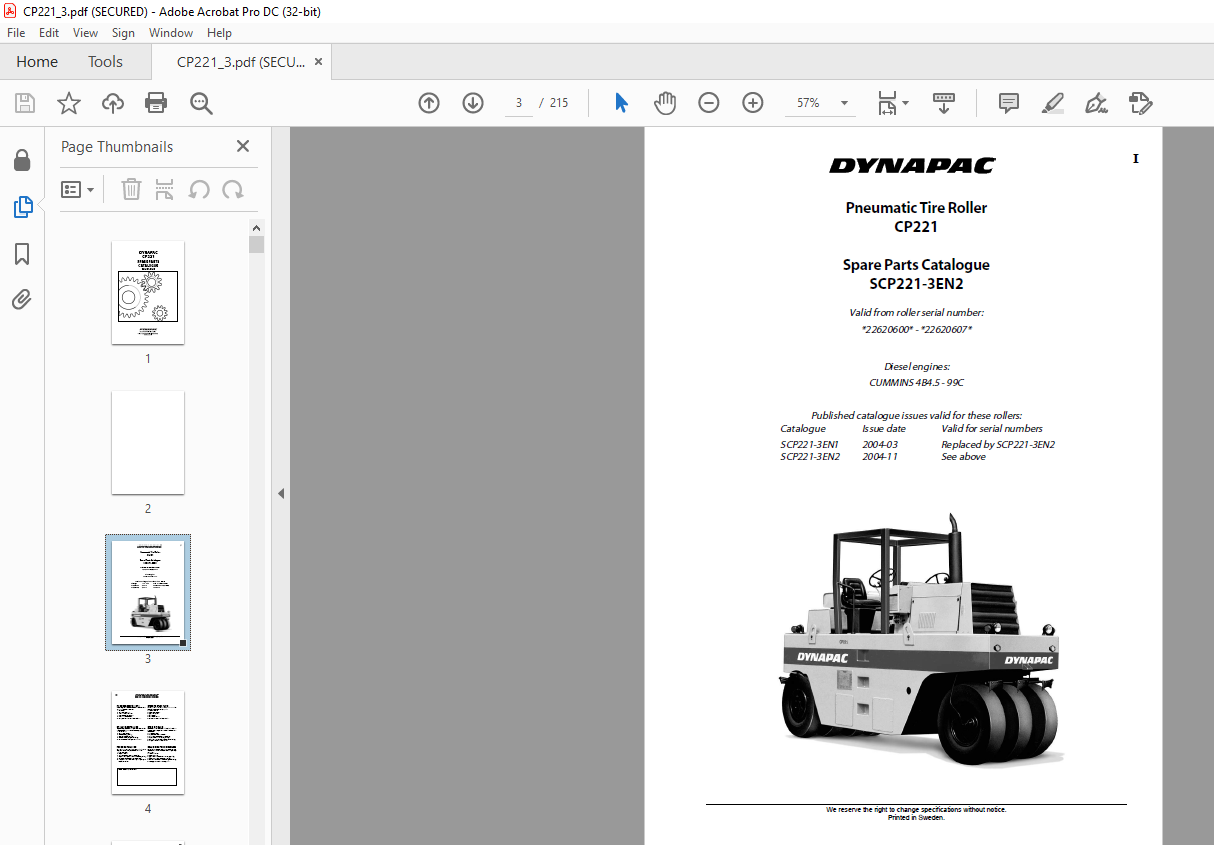
Task: Open the Bookmarks panel
Action: tap(22, 254)
